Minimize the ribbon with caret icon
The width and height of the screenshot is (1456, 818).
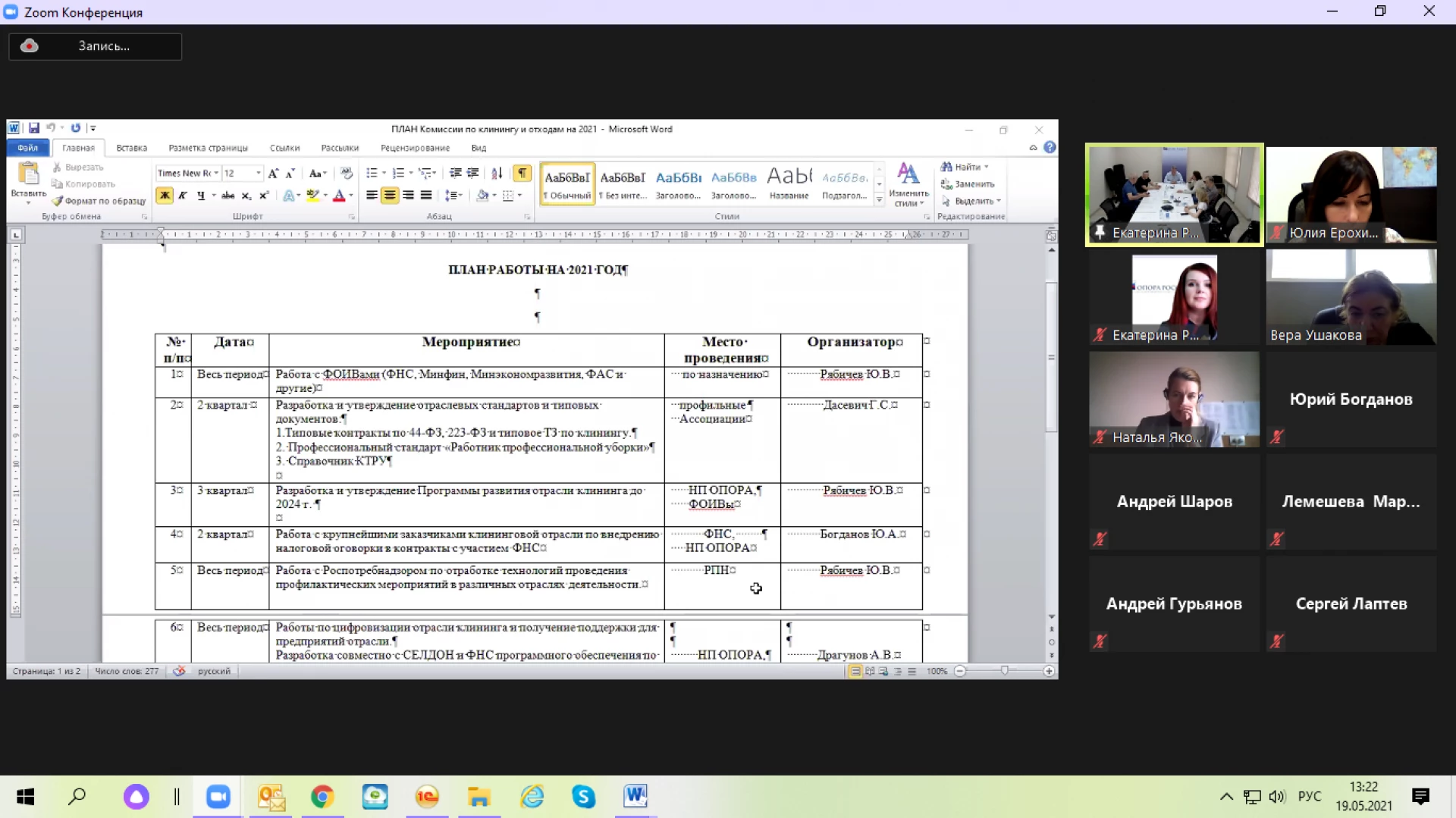click(x=1033, y=148)
